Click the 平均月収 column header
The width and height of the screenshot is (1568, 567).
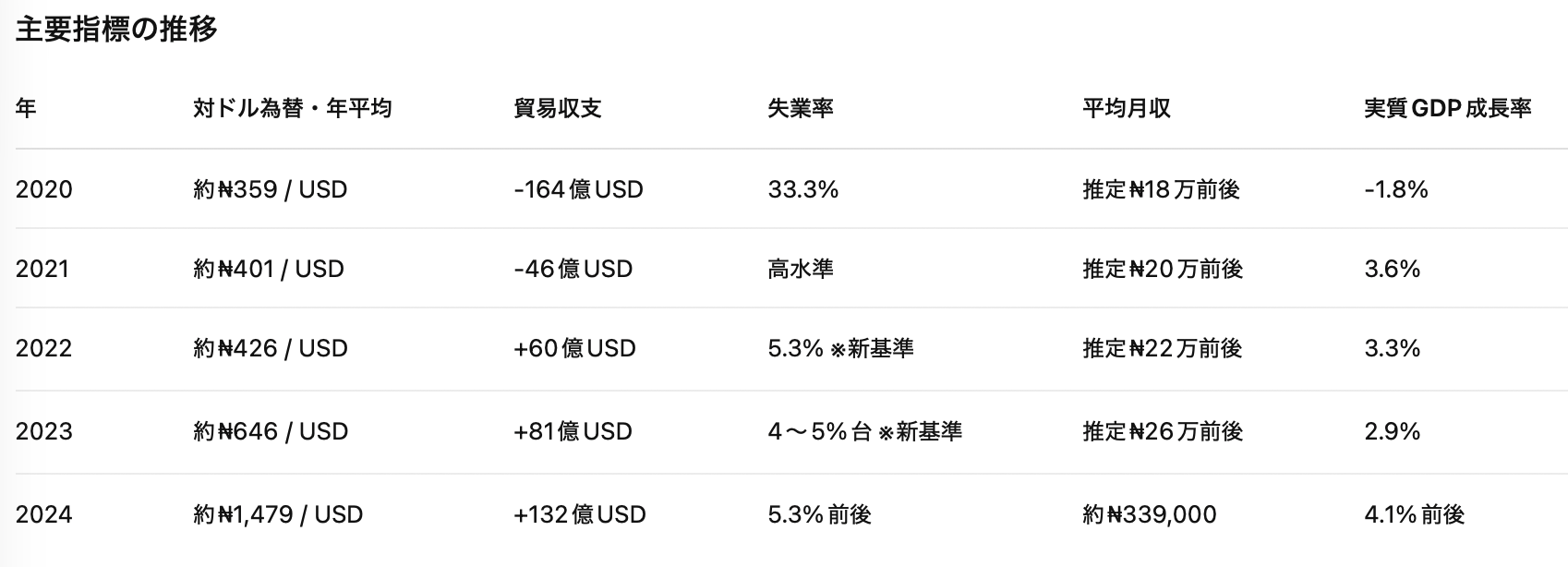[x=1126, y=108]
